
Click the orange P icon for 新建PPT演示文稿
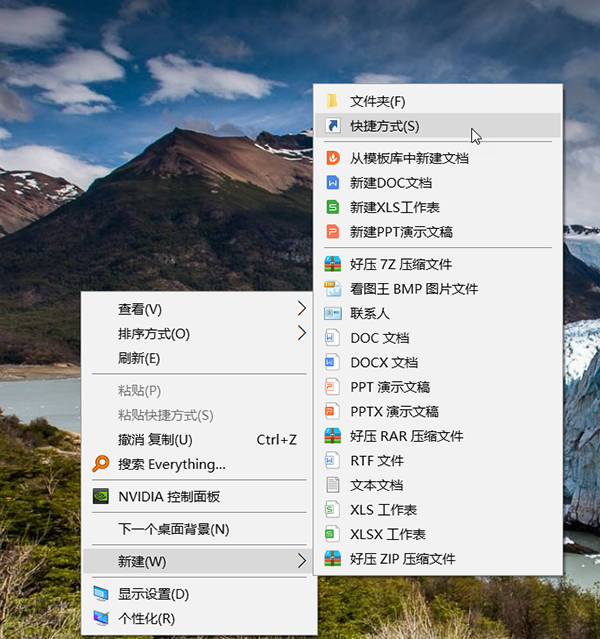(333, 232)
